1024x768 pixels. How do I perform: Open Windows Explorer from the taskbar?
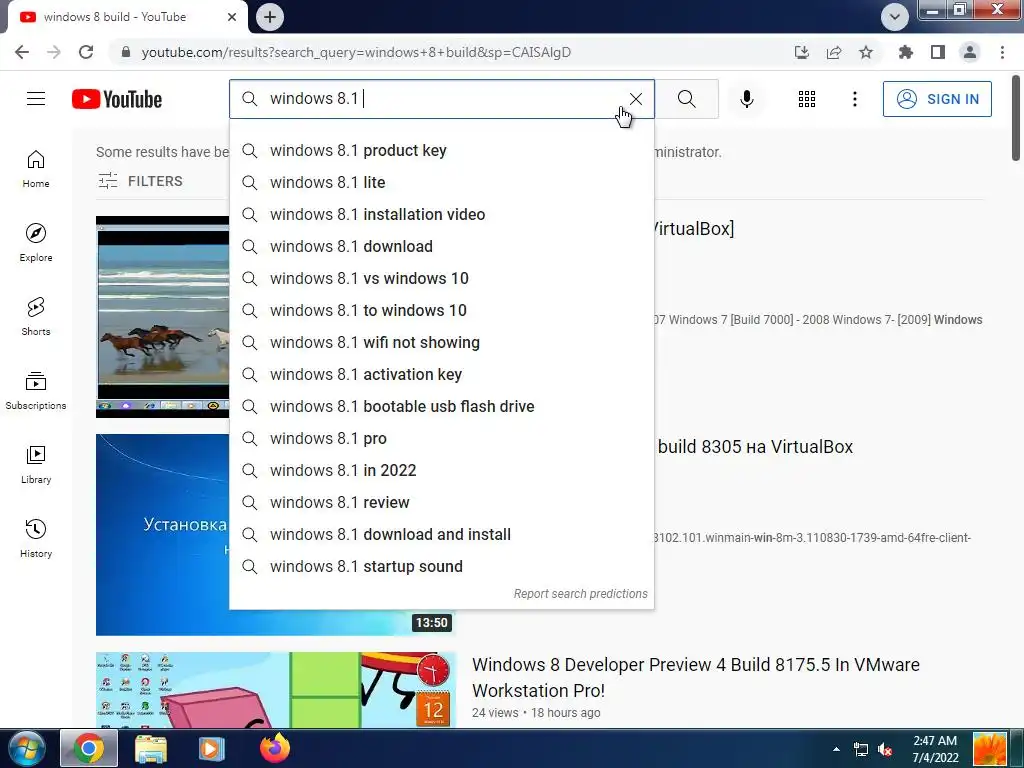[x=151, y=748]
